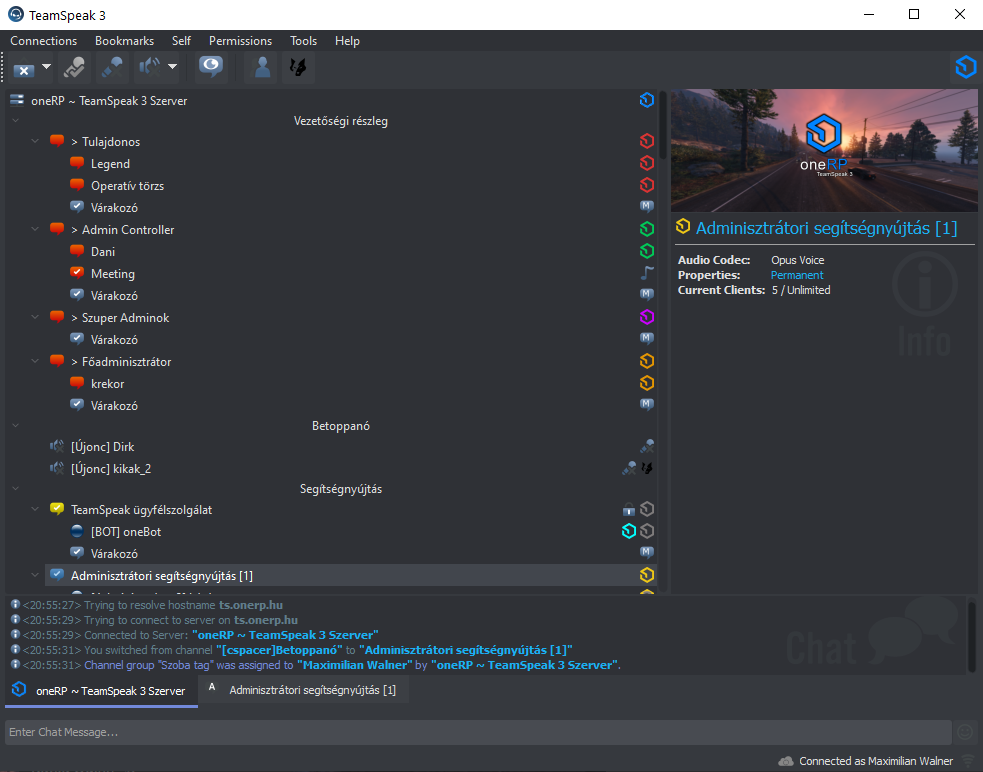Collapse the Segítségnyújtás section
Image resolution: width=983 pixels, height=772 pixels.
(16, 489)
